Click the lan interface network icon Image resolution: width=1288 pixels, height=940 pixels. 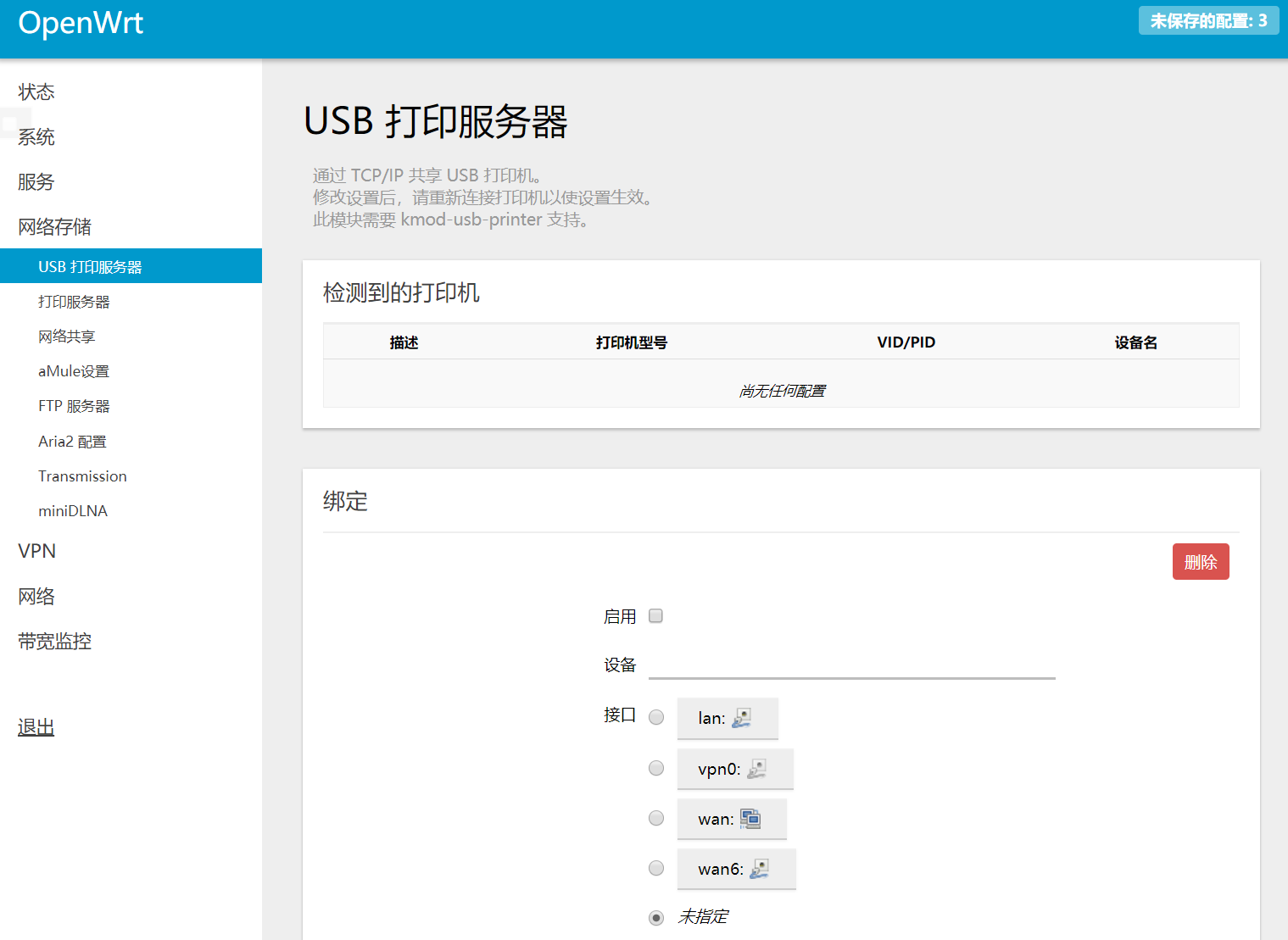pyautogui.click(x=742, y=718)
